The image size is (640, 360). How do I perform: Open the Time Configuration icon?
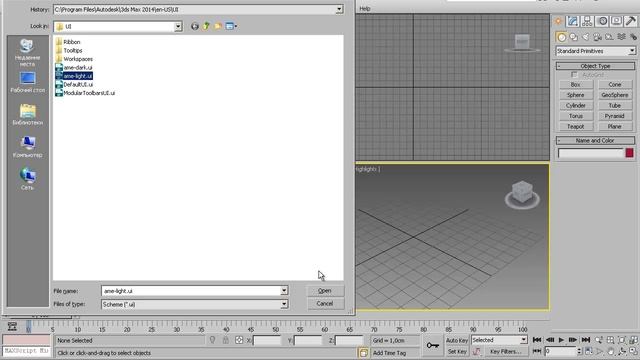(x=589, y=351)
